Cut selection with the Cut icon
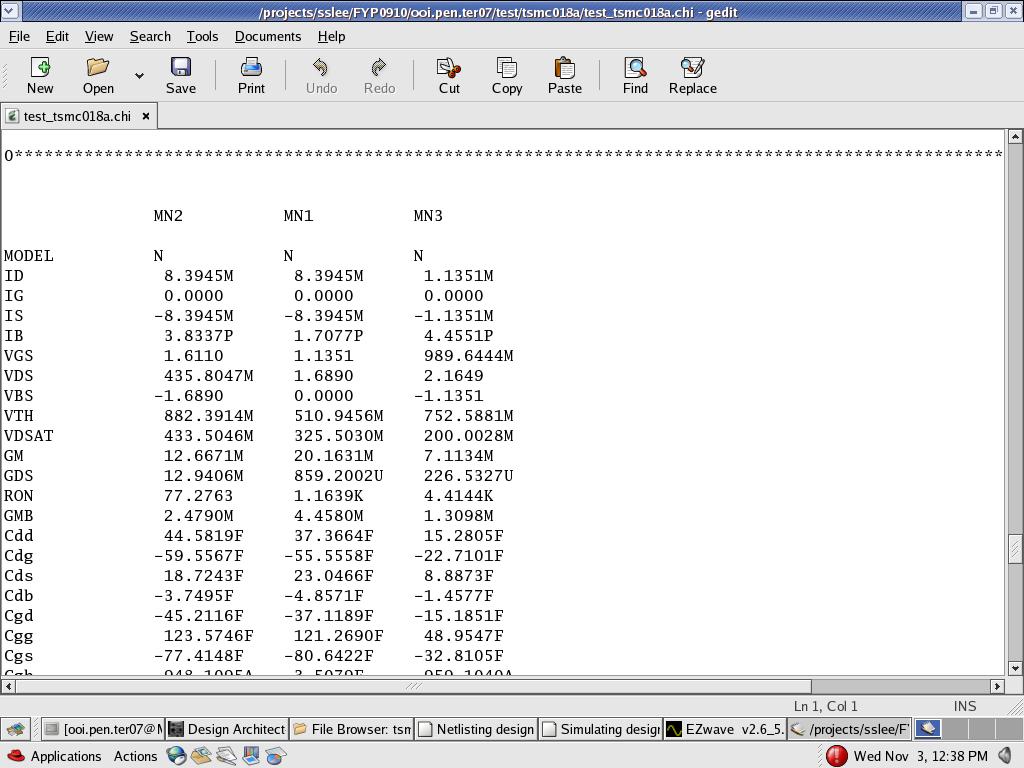 pos(449,76)
